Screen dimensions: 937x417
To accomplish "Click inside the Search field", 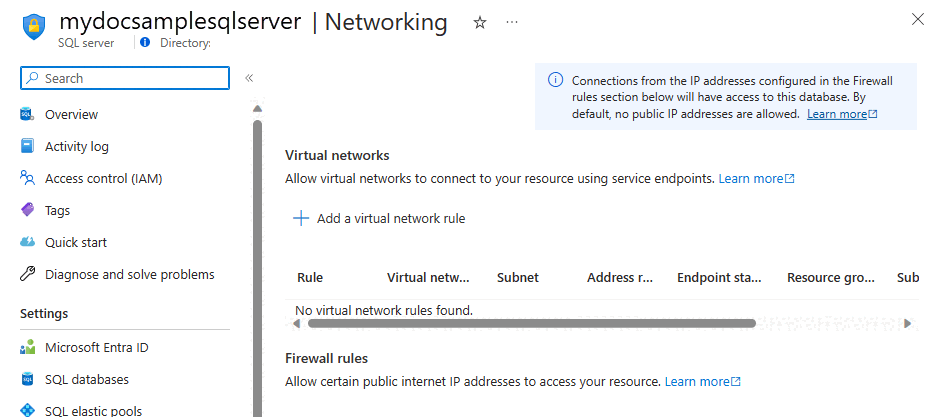I will click(125, 78).
